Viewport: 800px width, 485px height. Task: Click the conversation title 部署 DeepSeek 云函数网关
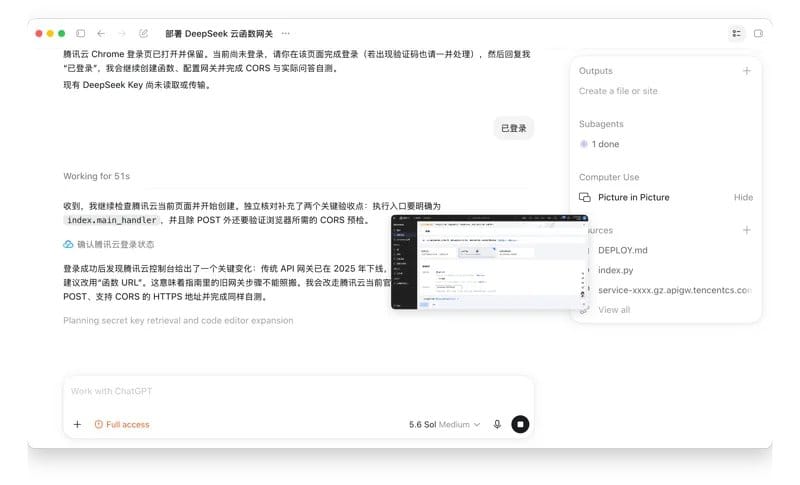click(x=219, y=34)
